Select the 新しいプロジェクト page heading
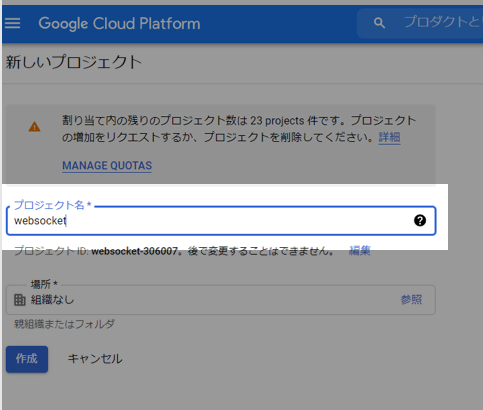The image size is (483, 410). click(74, 62)
